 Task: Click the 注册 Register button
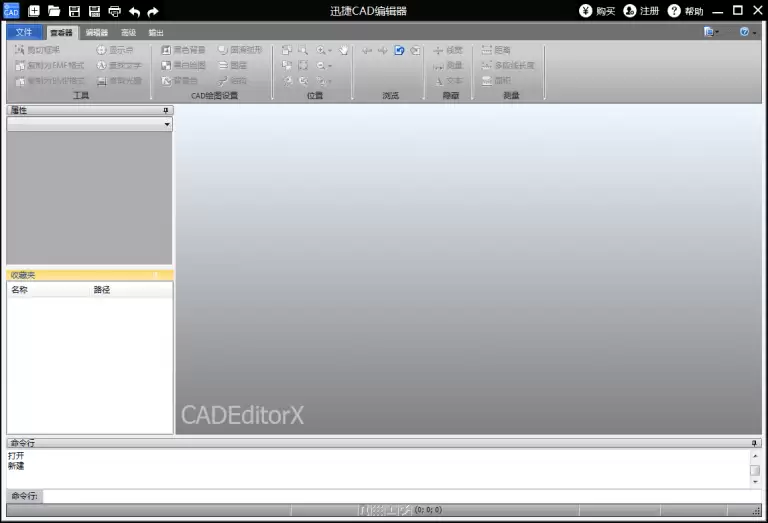[x=641, y=11]
